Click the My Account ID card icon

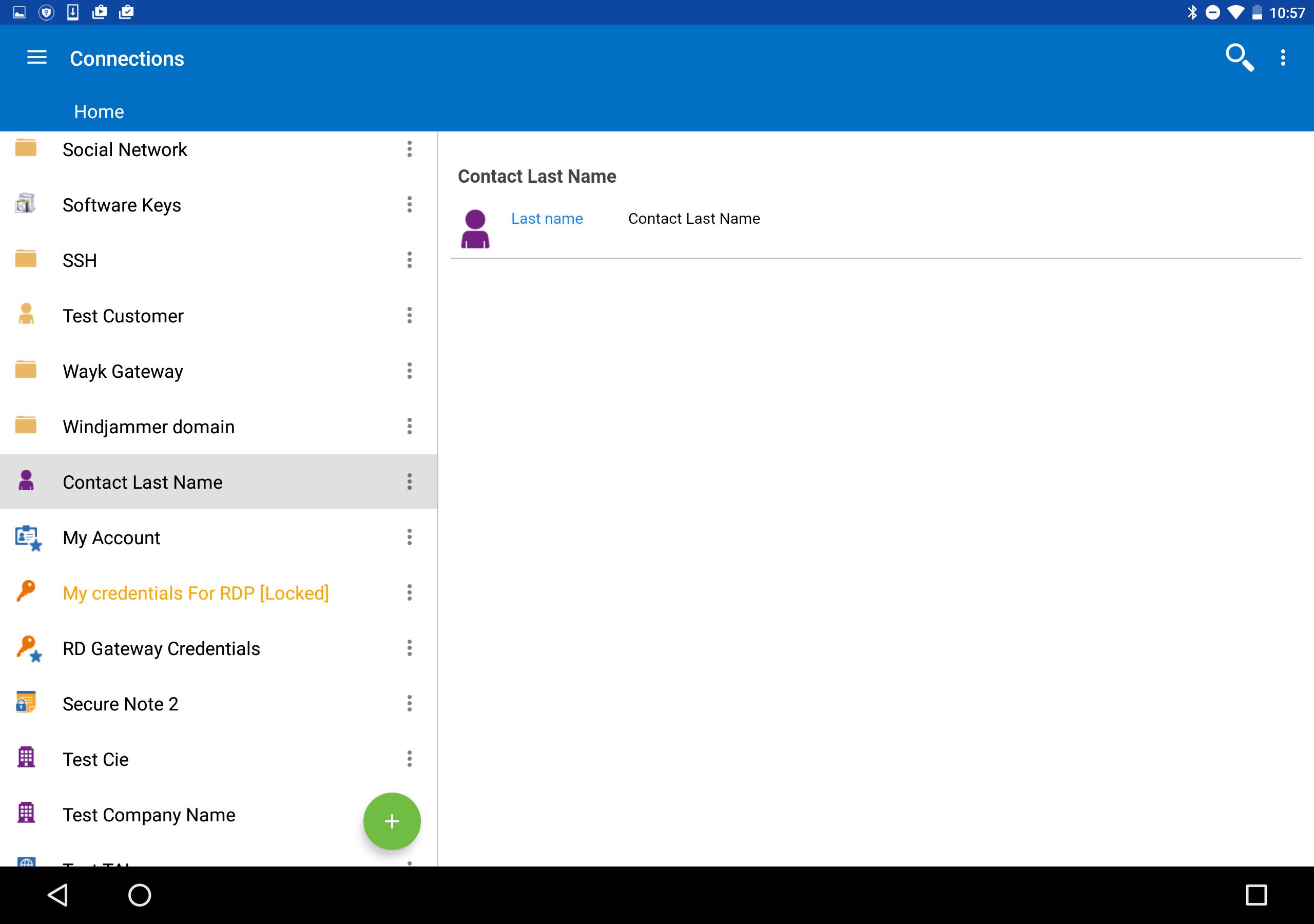[28, 537]
